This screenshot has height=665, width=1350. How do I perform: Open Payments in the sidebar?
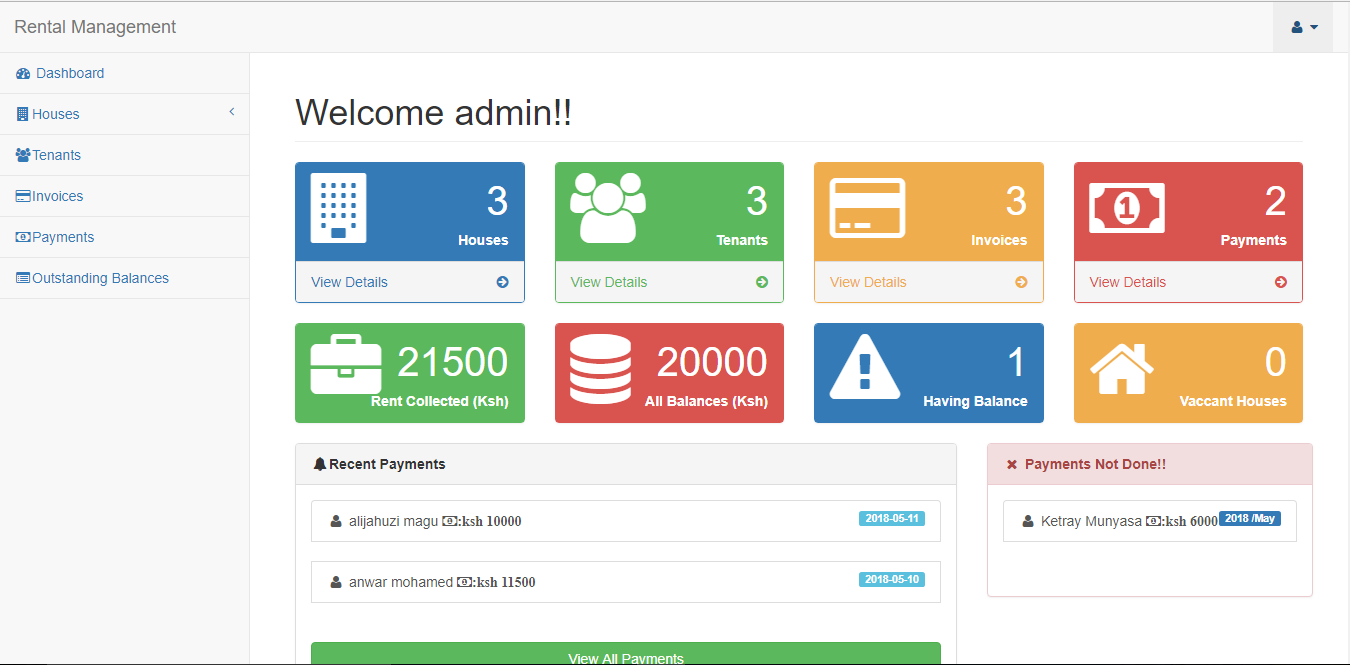[124, 237]
